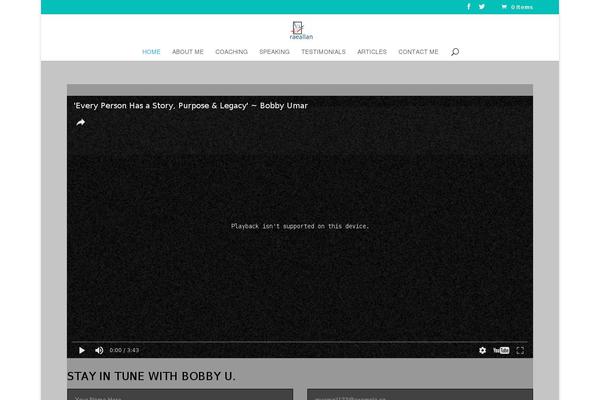Open the cart showing 0 Items

[x=517, y=7]
